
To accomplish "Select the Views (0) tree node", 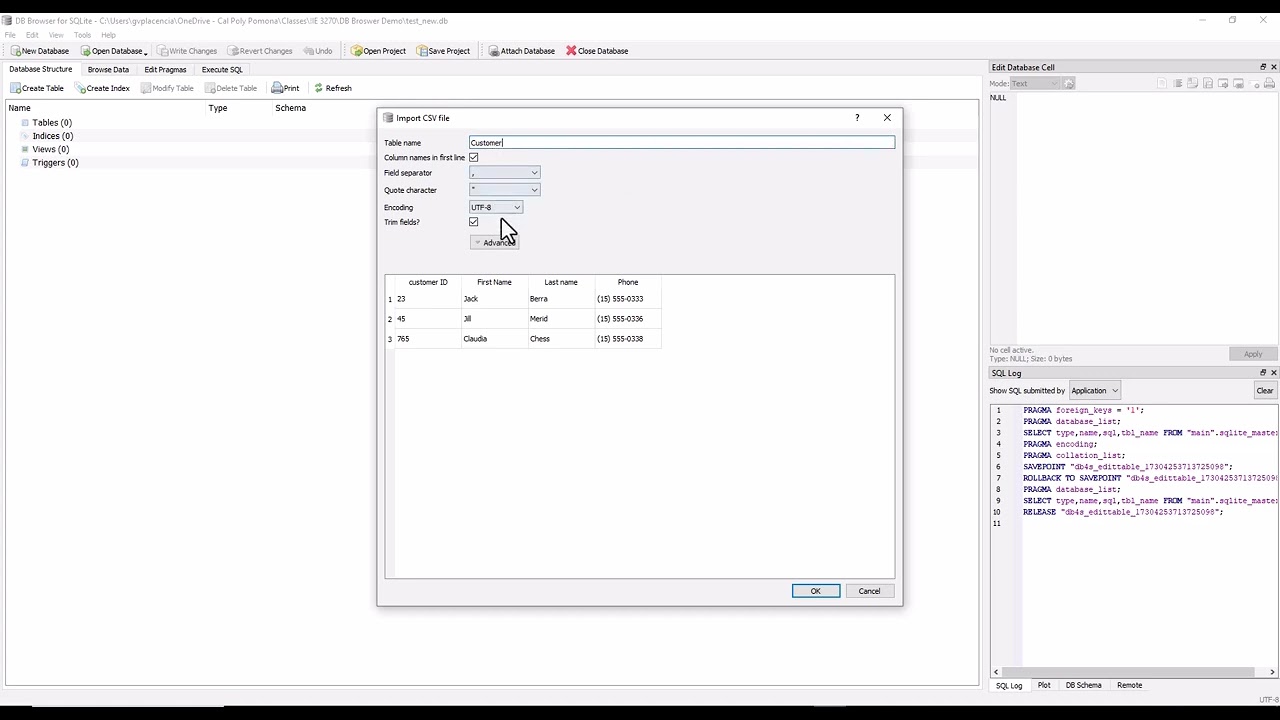I will point(50,149).
